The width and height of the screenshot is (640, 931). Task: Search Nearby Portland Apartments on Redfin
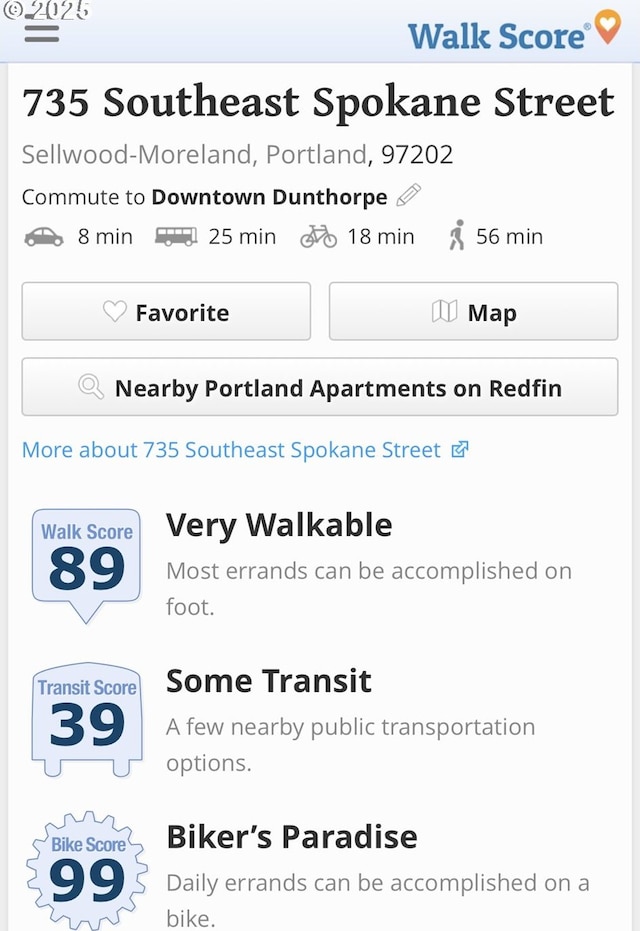pos(320,387)
